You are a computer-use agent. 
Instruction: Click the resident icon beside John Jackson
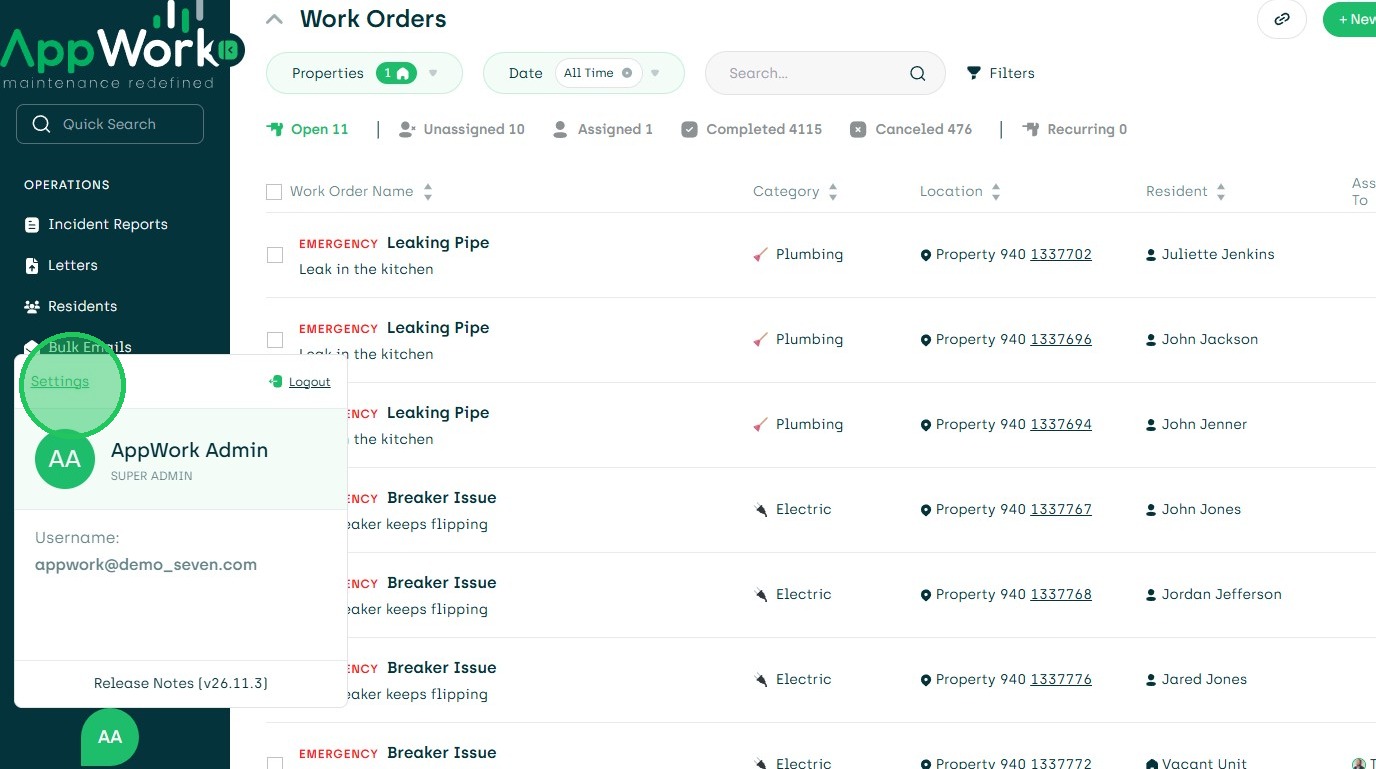[x=1151, y=340]
